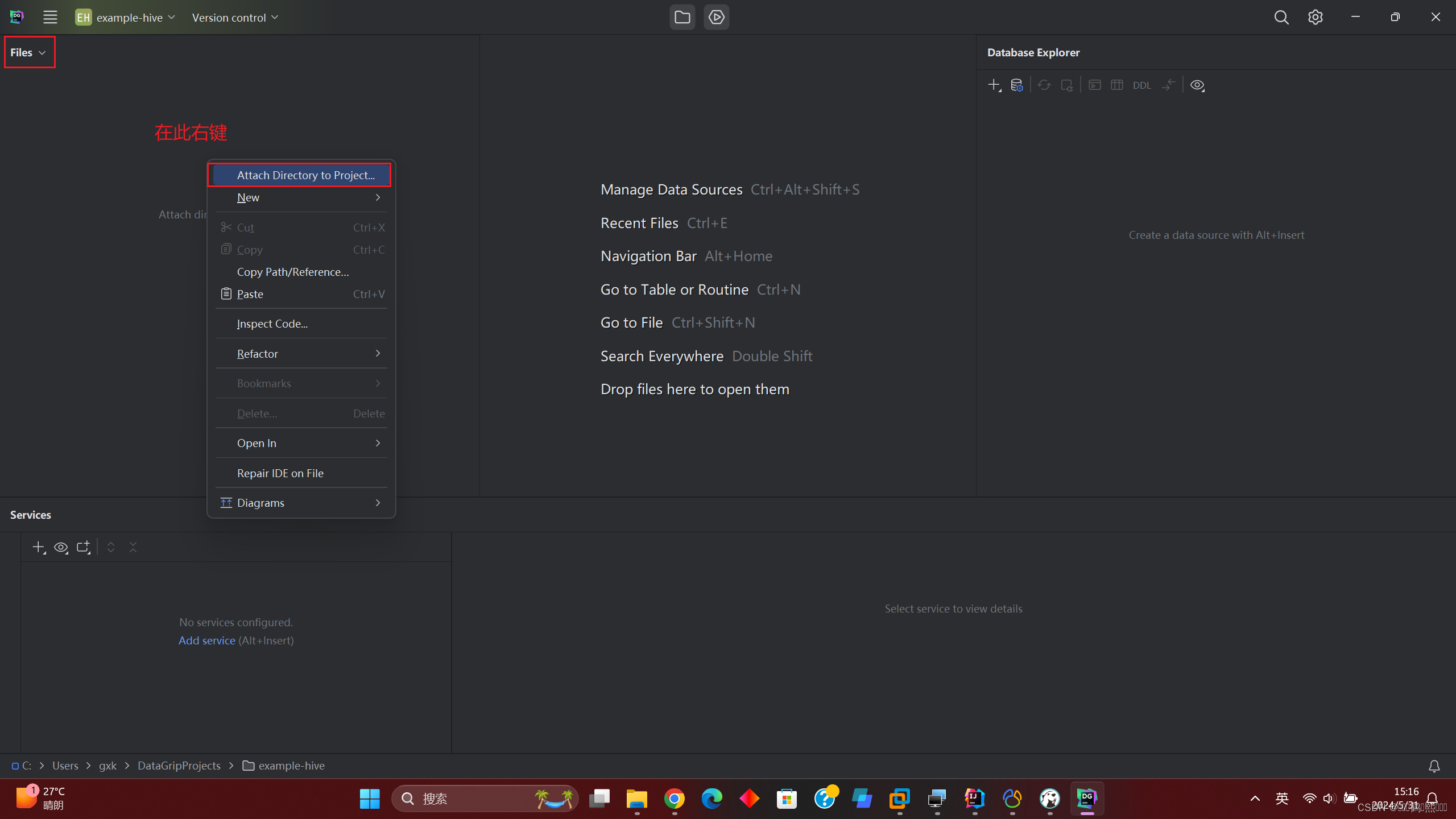Screen dimensions: 1456x819
Task: Toggle Services view options eye icon
Action: (x=61, y=547)
